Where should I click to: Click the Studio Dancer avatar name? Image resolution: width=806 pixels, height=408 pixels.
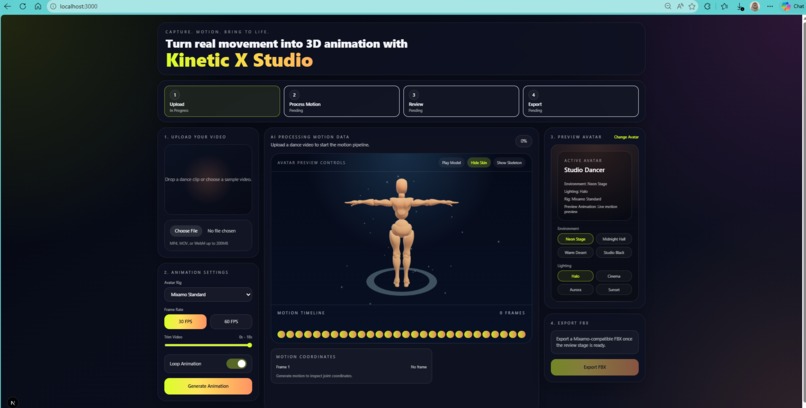coord(584,170)
